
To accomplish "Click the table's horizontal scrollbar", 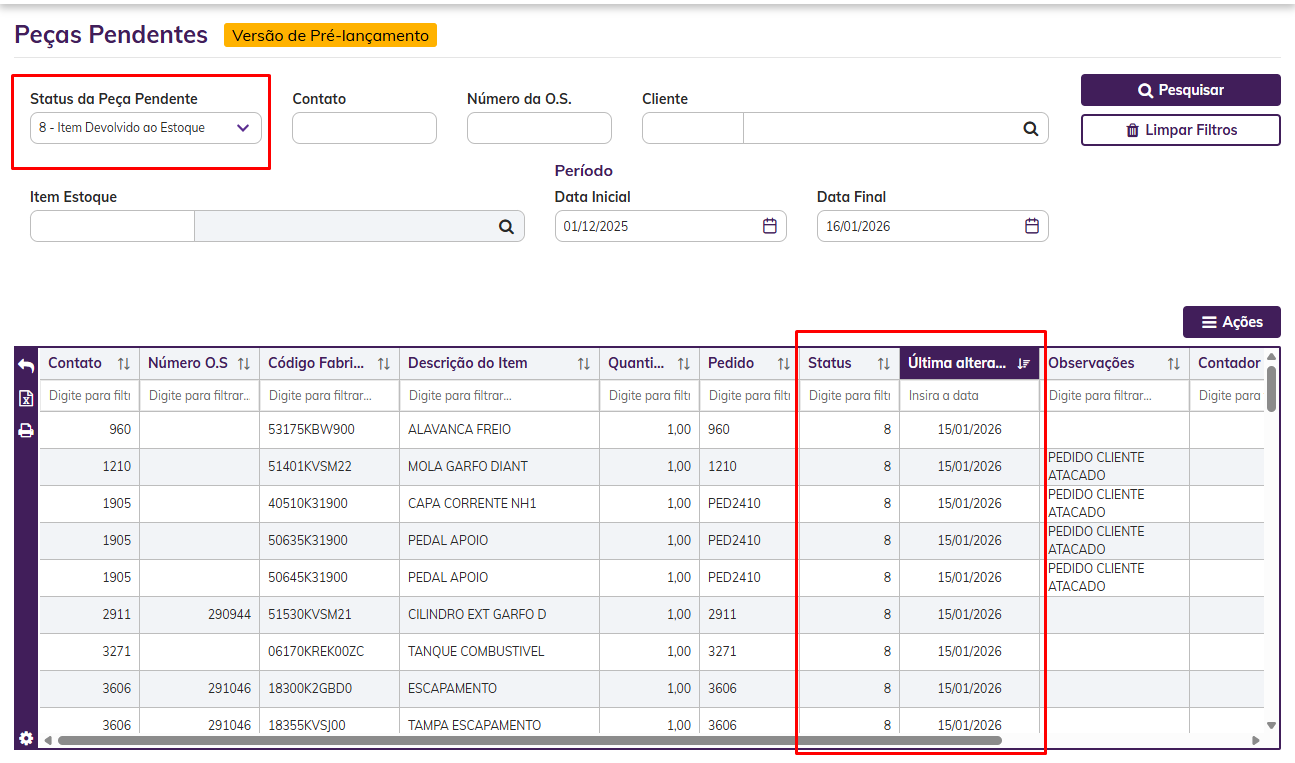I will pos(529,741).
